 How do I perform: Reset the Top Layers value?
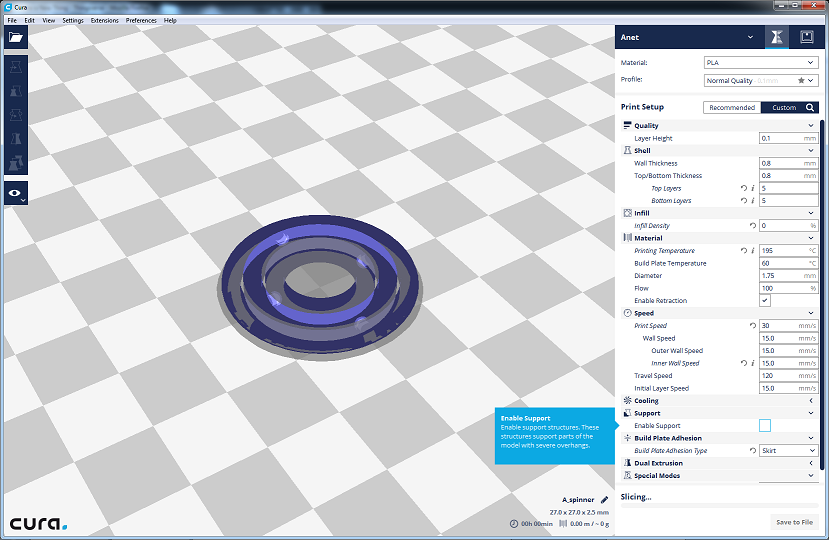(744, 188)
